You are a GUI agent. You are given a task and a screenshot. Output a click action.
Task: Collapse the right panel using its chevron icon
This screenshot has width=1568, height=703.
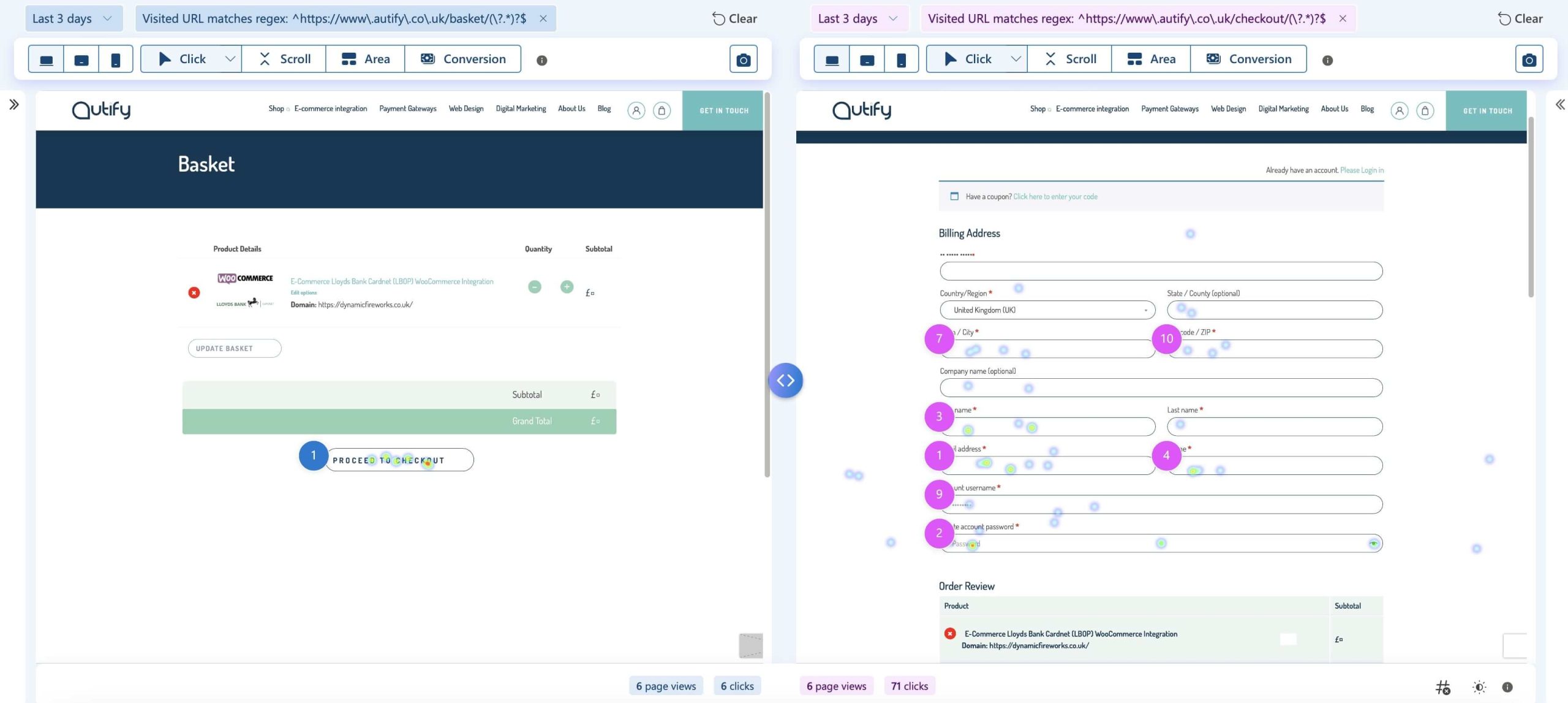[1559, 104]
